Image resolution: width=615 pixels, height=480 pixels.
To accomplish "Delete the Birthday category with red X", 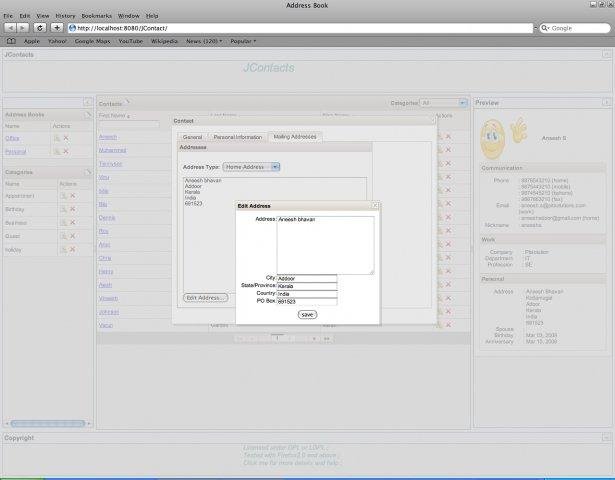I will tap(73, 209).
